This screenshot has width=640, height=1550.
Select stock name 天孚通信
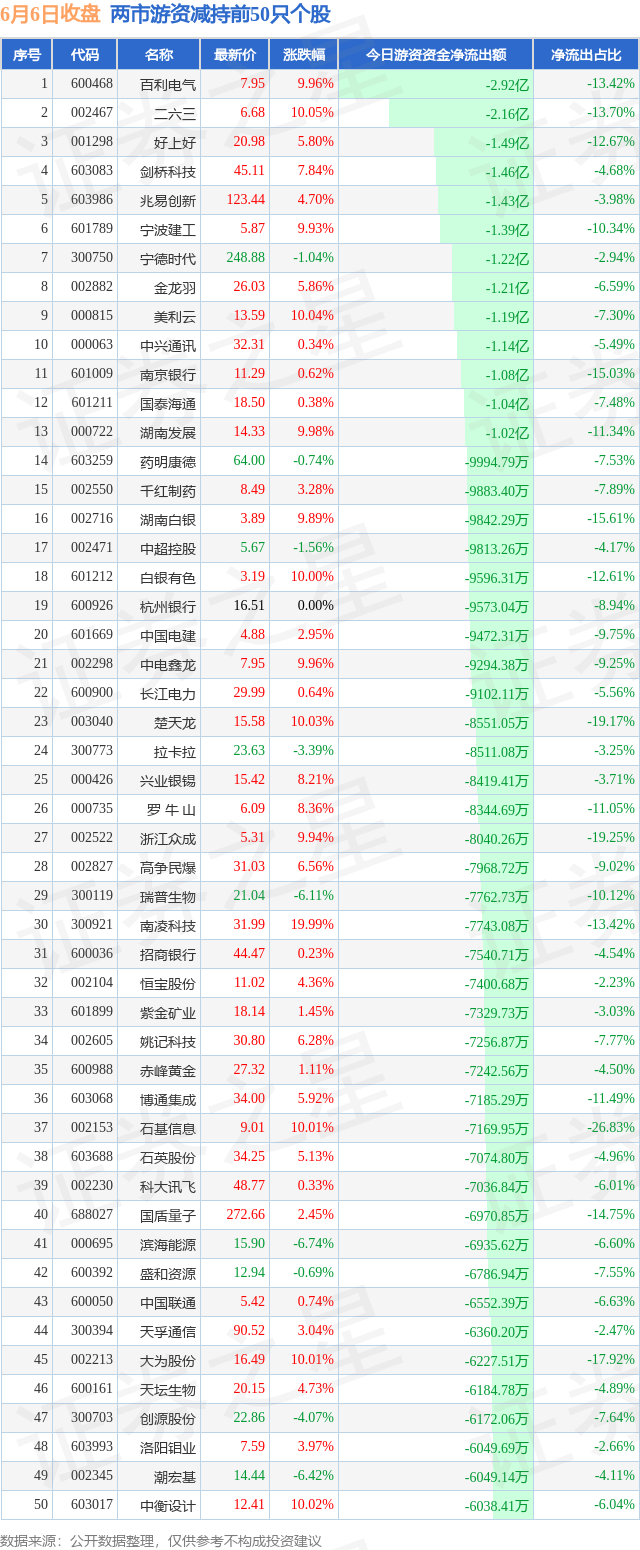click(x=168, y=1331)
